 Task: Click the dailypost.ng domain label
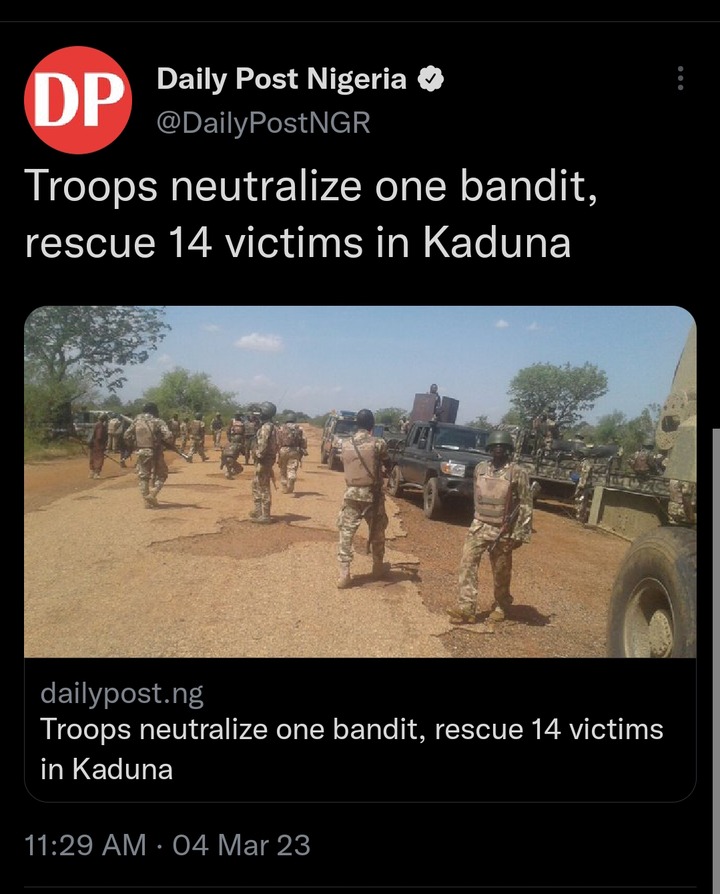122,694
